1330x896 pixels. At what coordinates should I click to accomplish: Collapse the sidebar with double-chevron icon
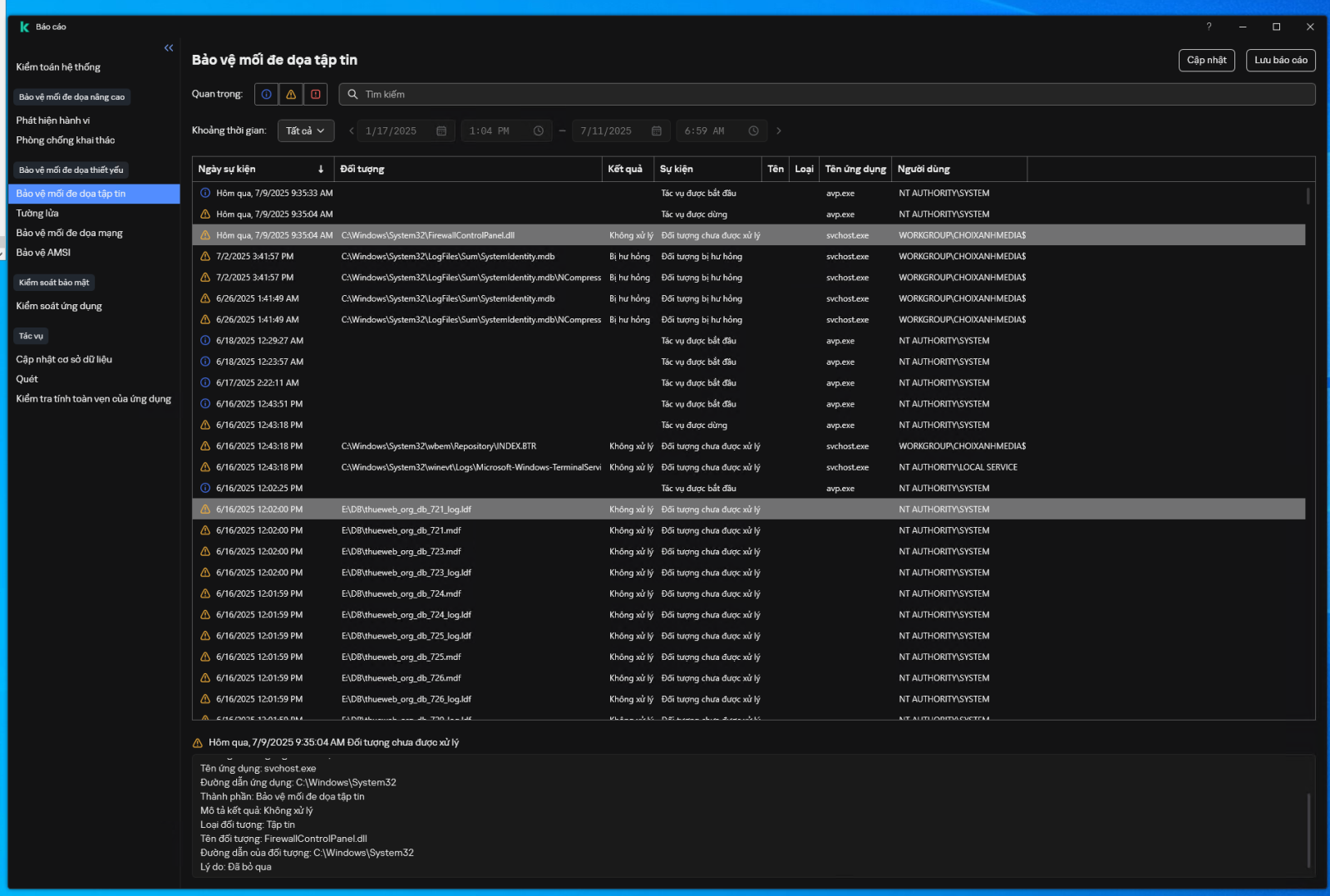pos(169,48)
